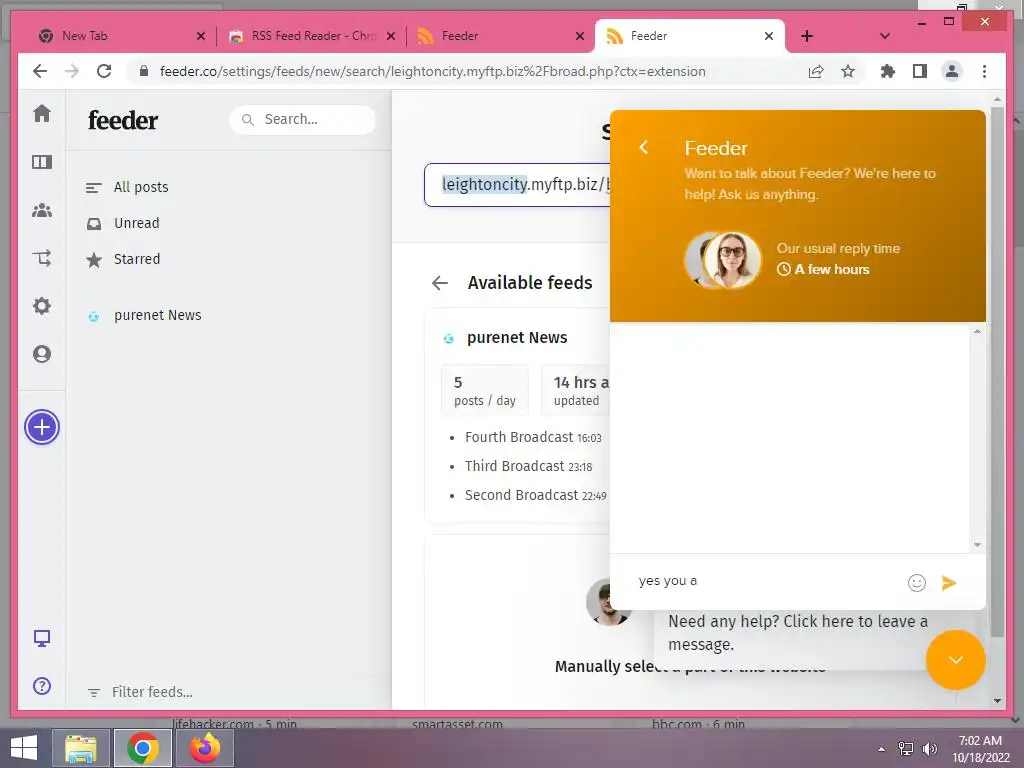
Task: Click the chat conversation scrollbar
Action: (x=977, y=438)
